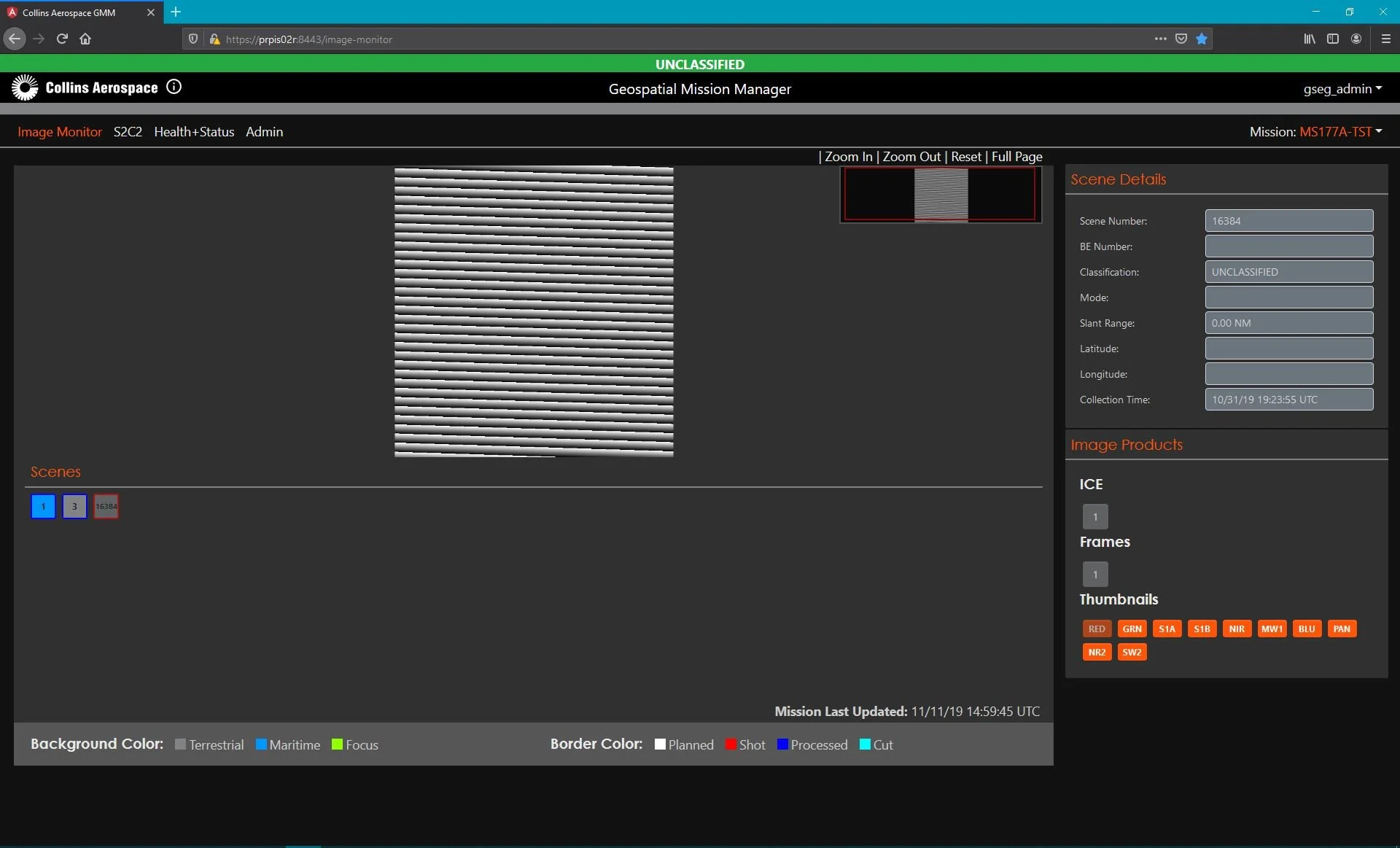The width and height of the screenshot is (1400, 848).
Task: Select scene 3 in Scenes list
Action: coord(74,506)
